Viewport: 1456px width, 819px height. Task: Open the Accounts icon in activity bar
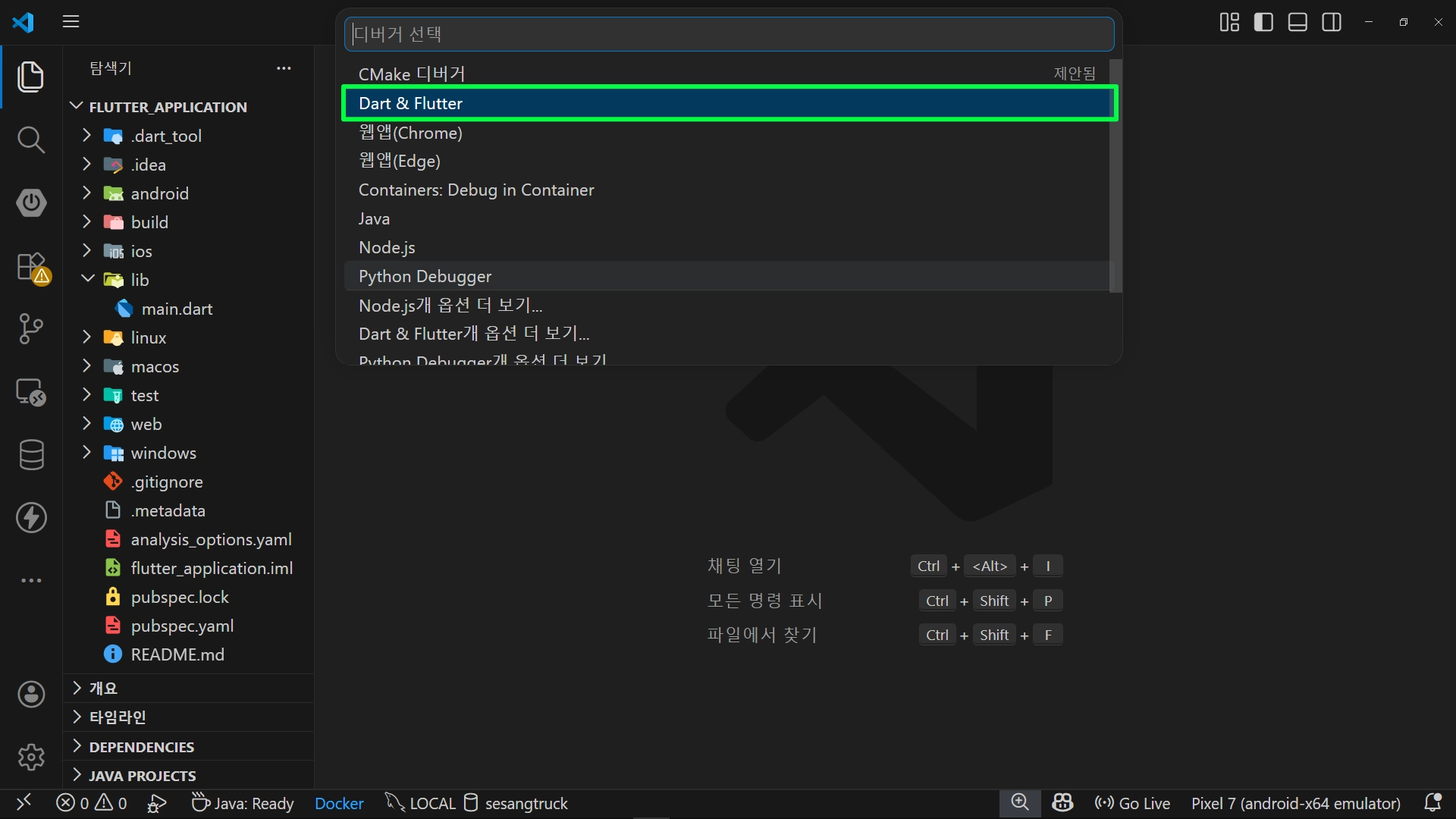30,694
